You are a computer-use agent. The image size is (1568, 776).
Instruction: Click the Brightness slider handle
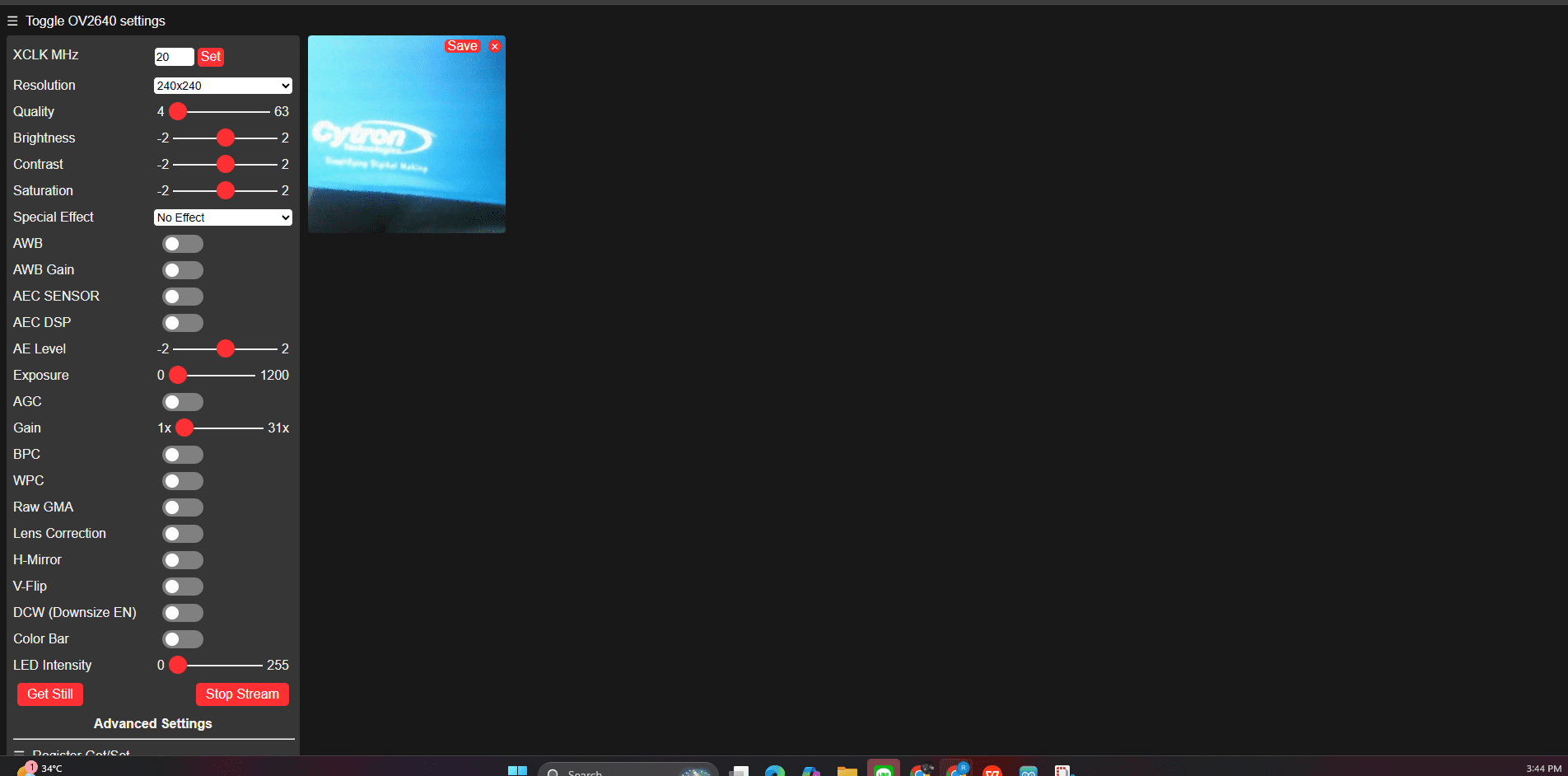click(x=226, y=138)
